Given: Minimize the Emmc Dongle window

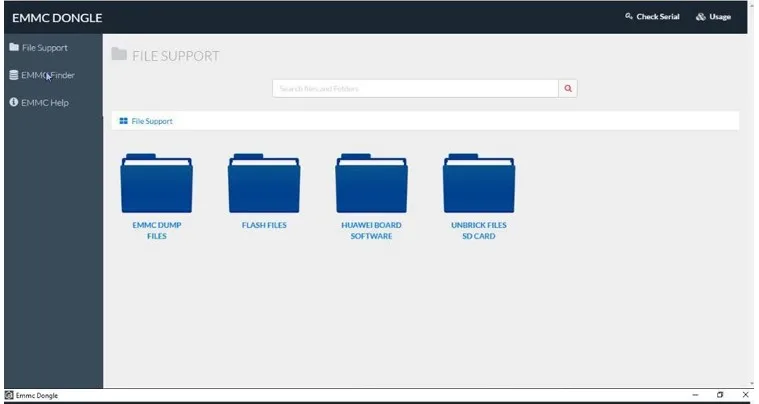Looking at the screenshot, I should click(695, 395).
